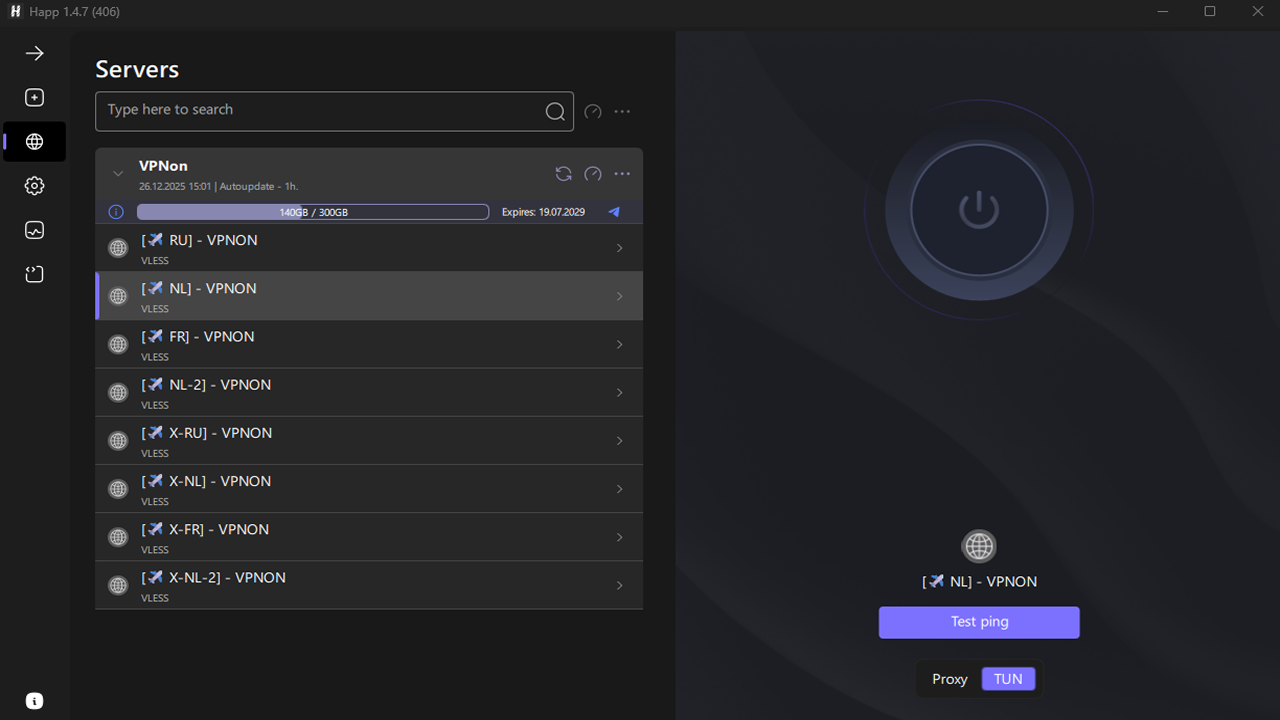Open Settings via the gear sidebar icon
1280x720 pixels.
tap(34, 186)
